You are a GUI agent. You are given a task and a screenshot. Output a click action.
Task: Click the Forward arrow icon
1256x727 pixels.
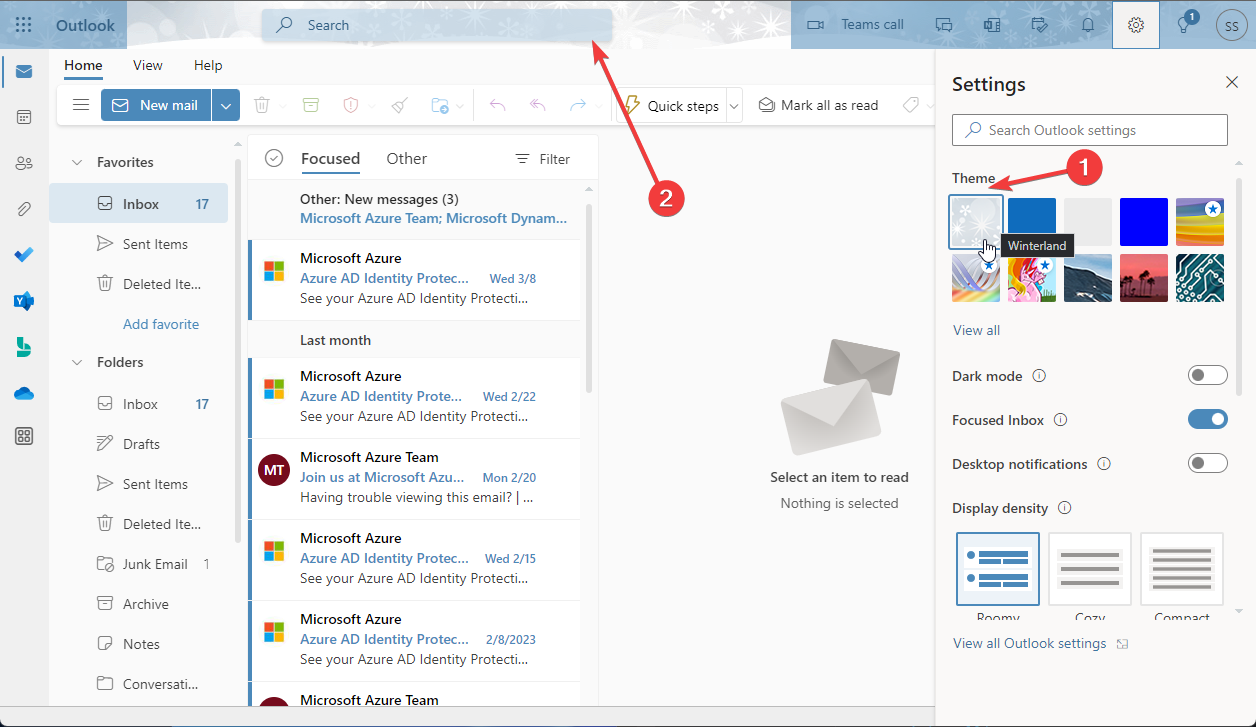coord(577,105)
